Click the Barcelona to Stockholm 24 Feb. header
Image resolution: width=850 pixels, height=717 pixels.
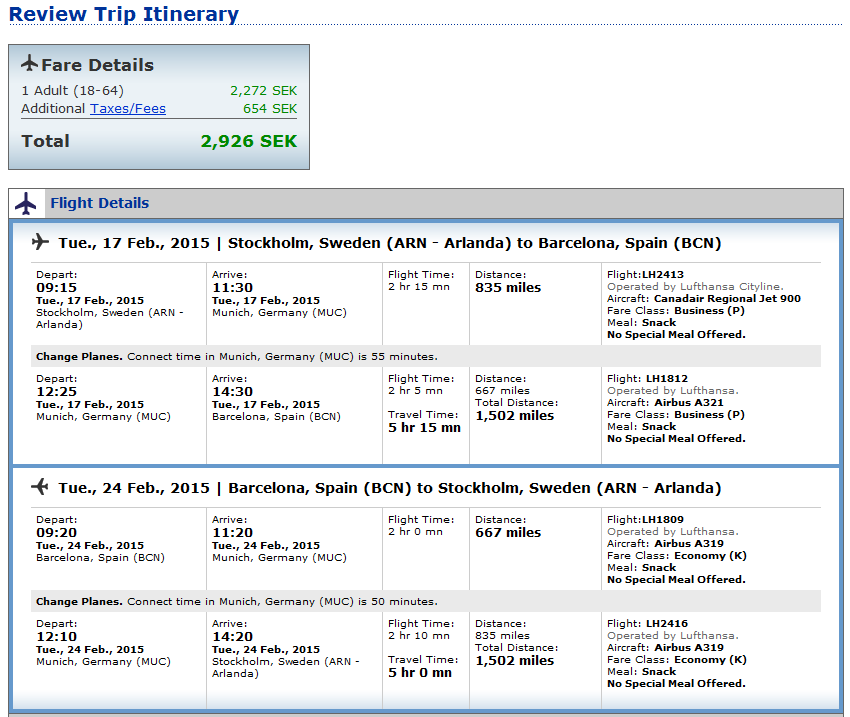pyautogui.click(x=390, y=488)
